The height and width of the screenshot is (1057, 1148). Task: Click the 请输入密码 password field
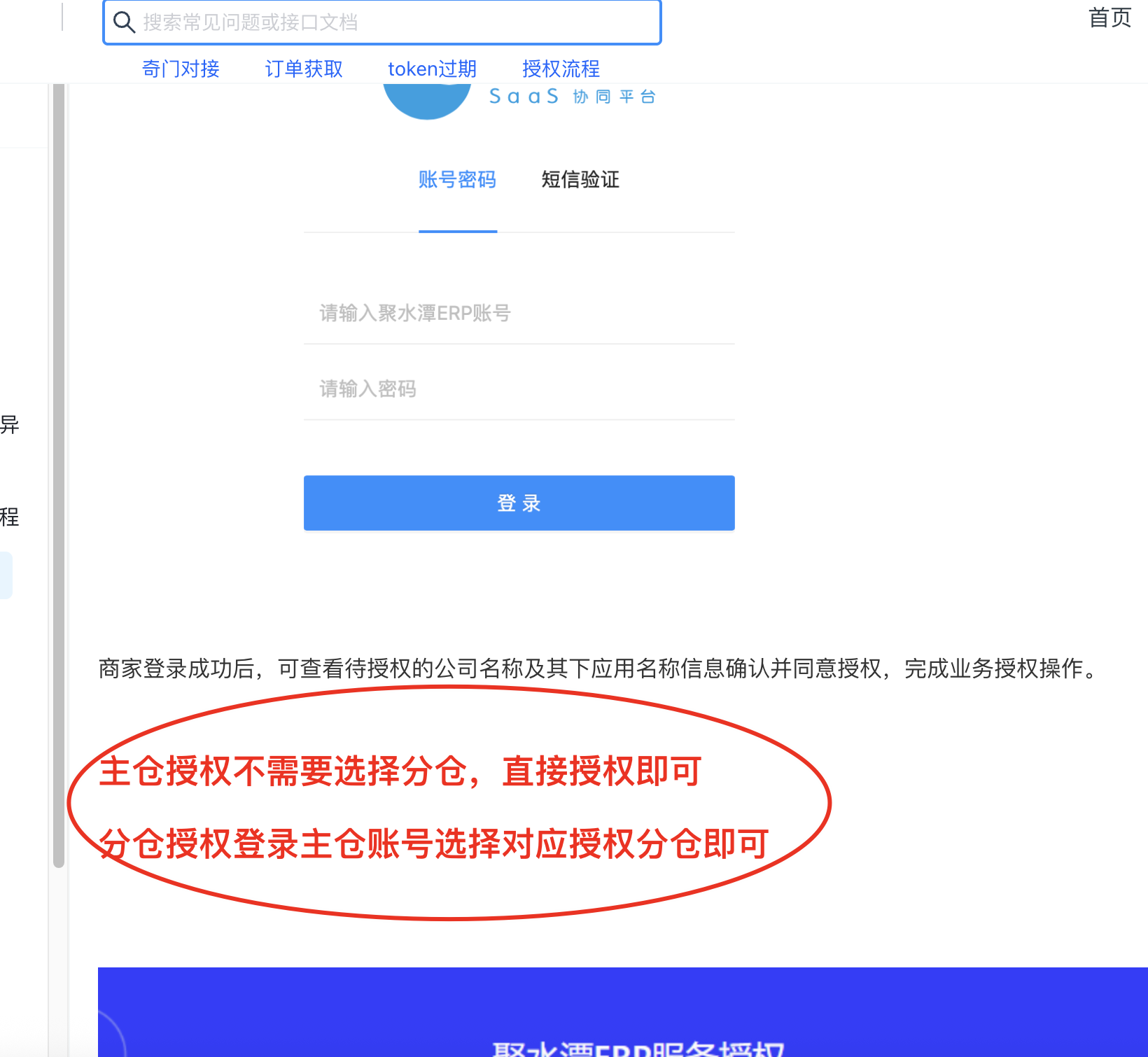[x=519, y=388]
